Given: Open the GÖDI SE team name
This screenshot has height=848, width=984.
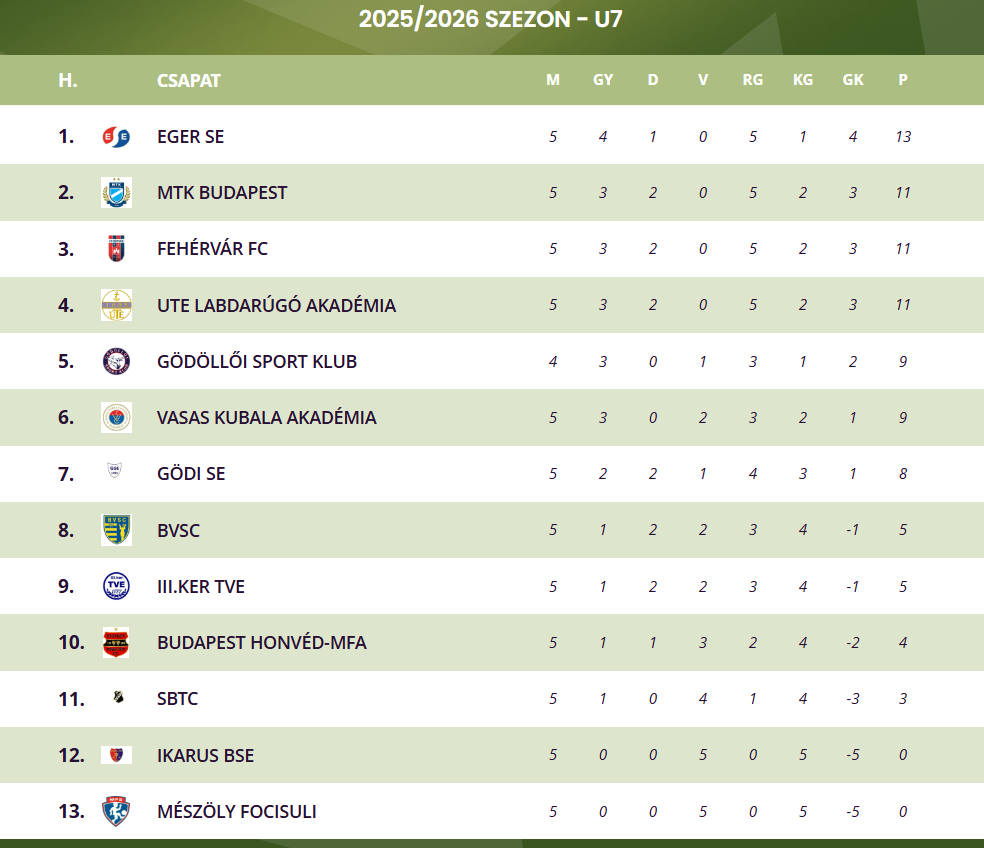Looking at the screenshot, I should (191, 474).
